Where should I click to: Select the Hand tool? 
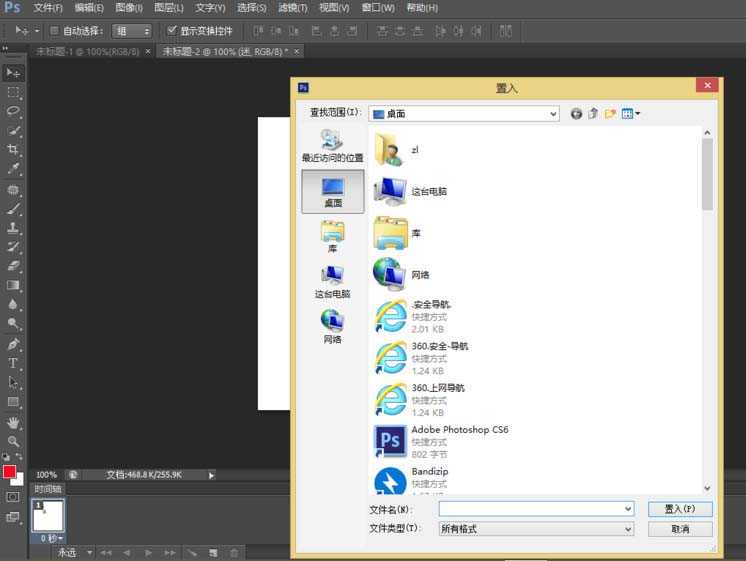coord(13,422)
